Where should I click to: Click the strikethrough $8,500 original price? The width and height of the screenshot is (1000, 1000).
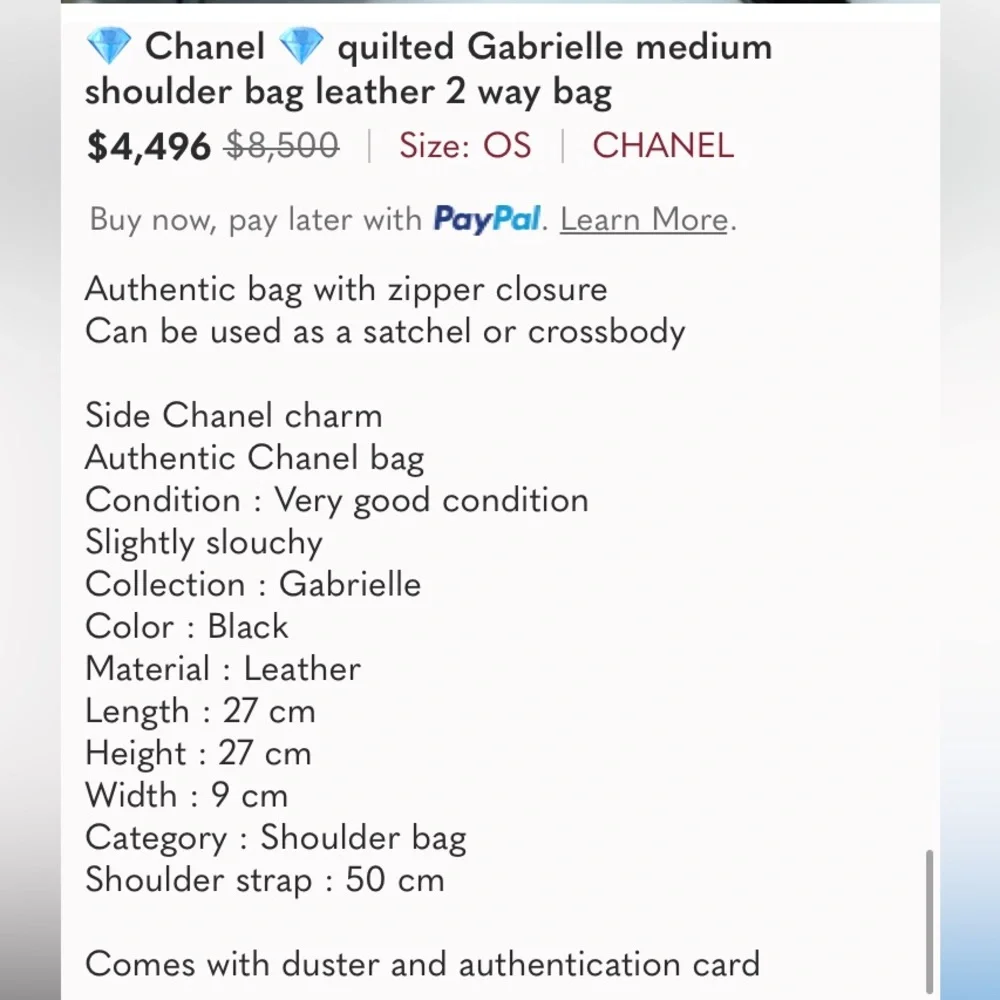point(281,146)
